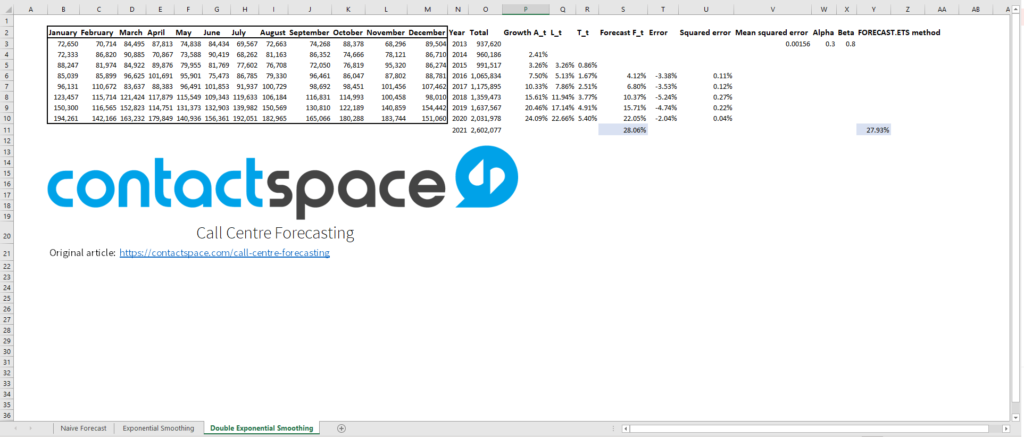Select the L_t cell 22.66%

[562, 118]
